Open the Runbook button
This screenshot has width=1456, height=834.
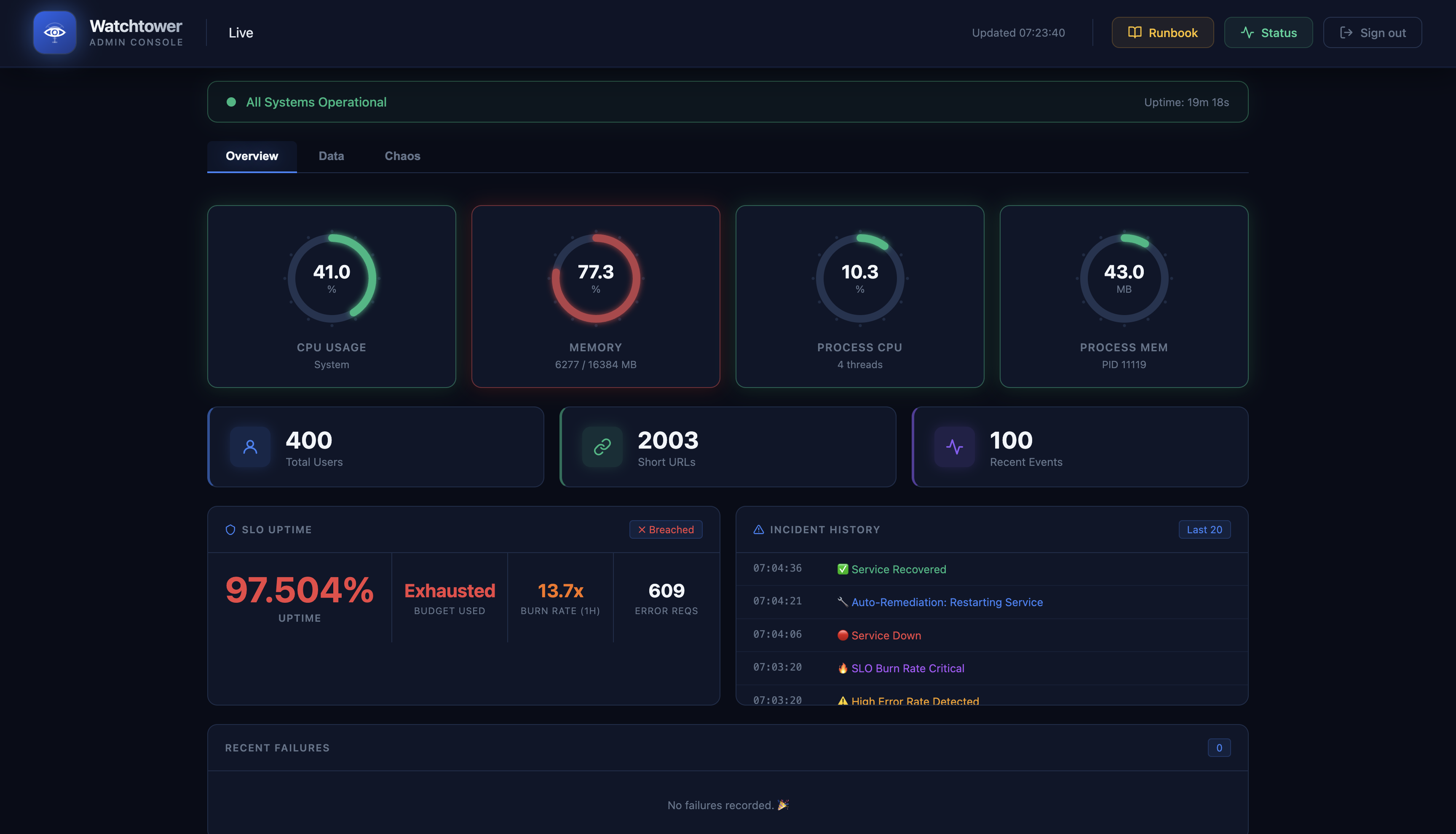(x=1162, y=33)
